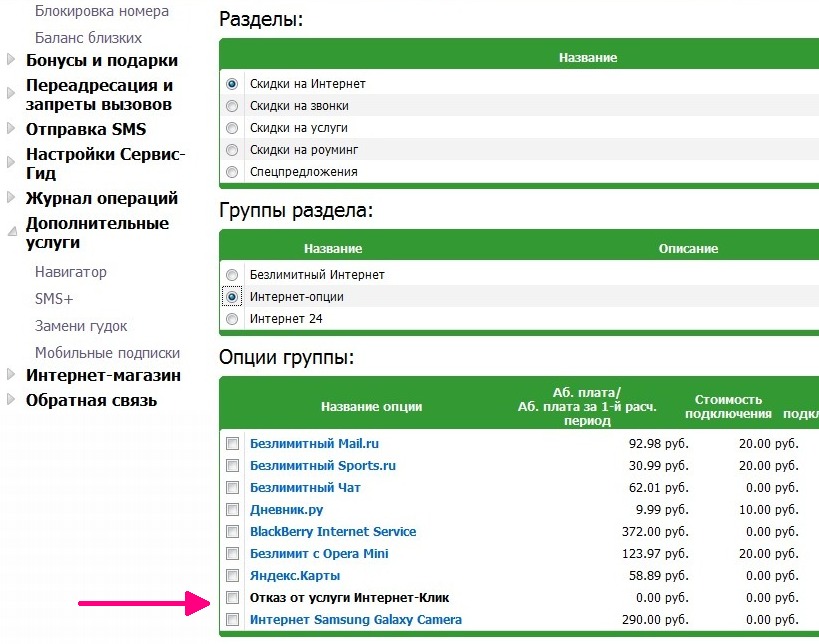Select the 'Безлимитный Интернет' group radio button

tap(232, 275)
